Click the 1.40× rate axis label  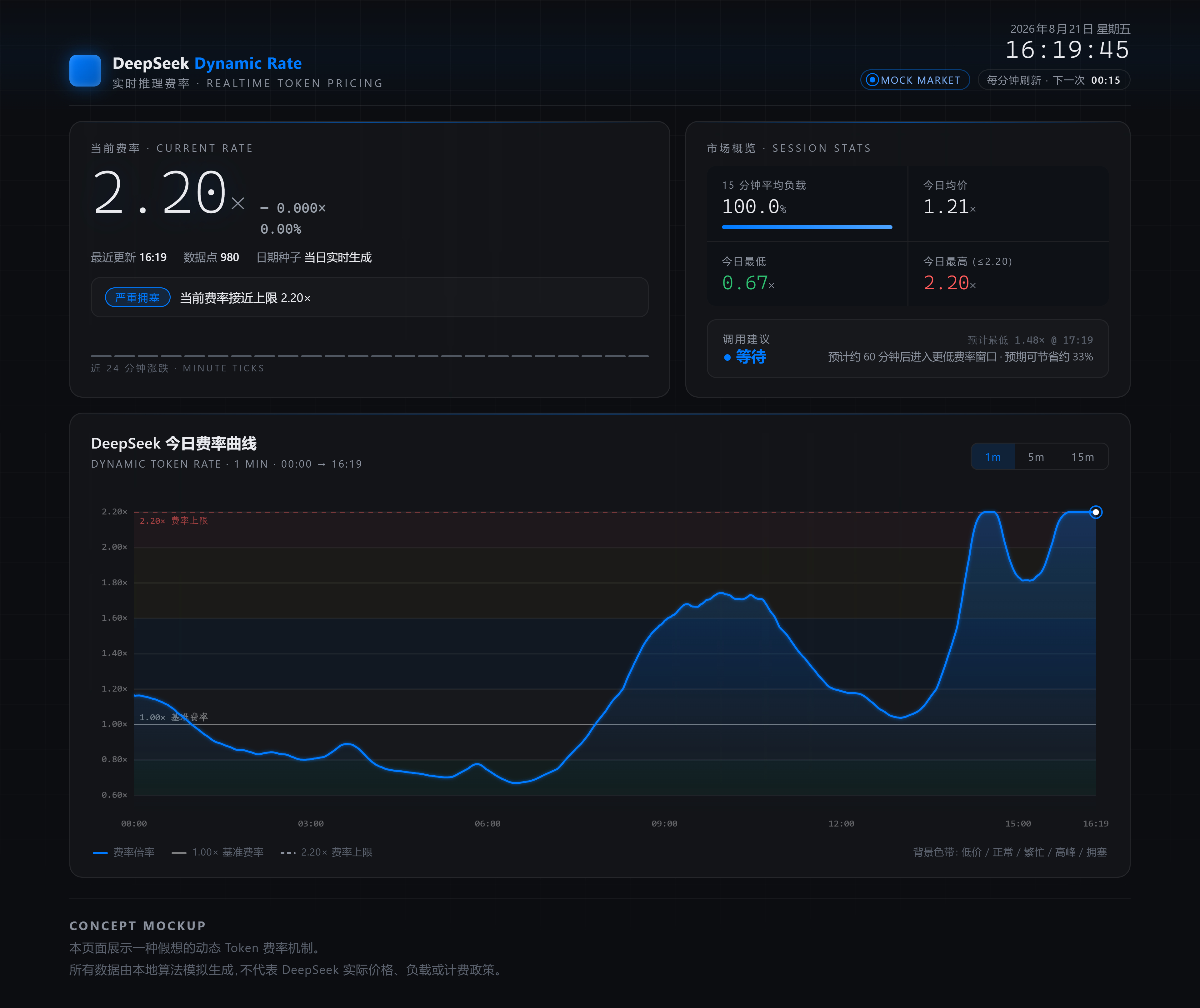[114, 653]
